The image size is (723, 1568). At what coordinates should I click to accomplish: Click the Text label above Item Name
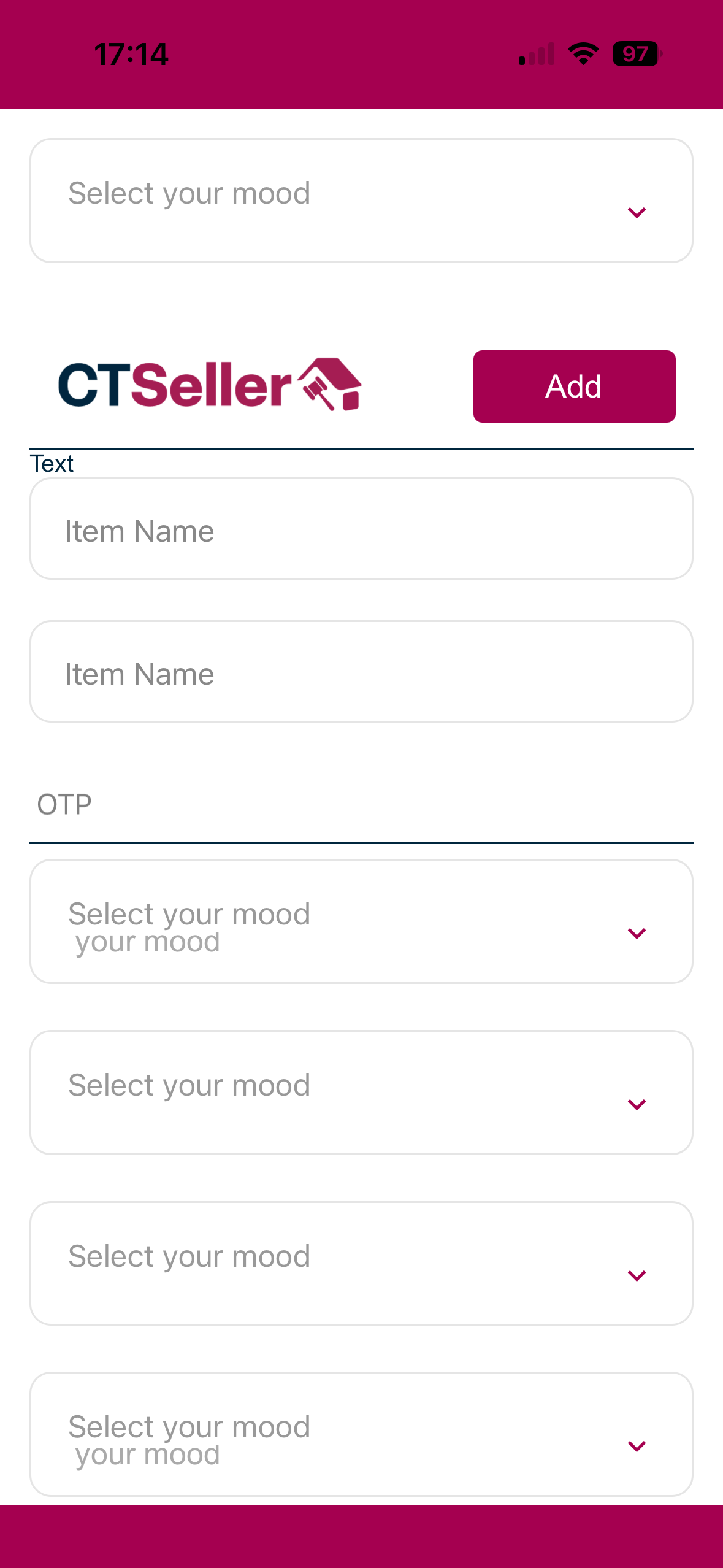tap(52, 464)
